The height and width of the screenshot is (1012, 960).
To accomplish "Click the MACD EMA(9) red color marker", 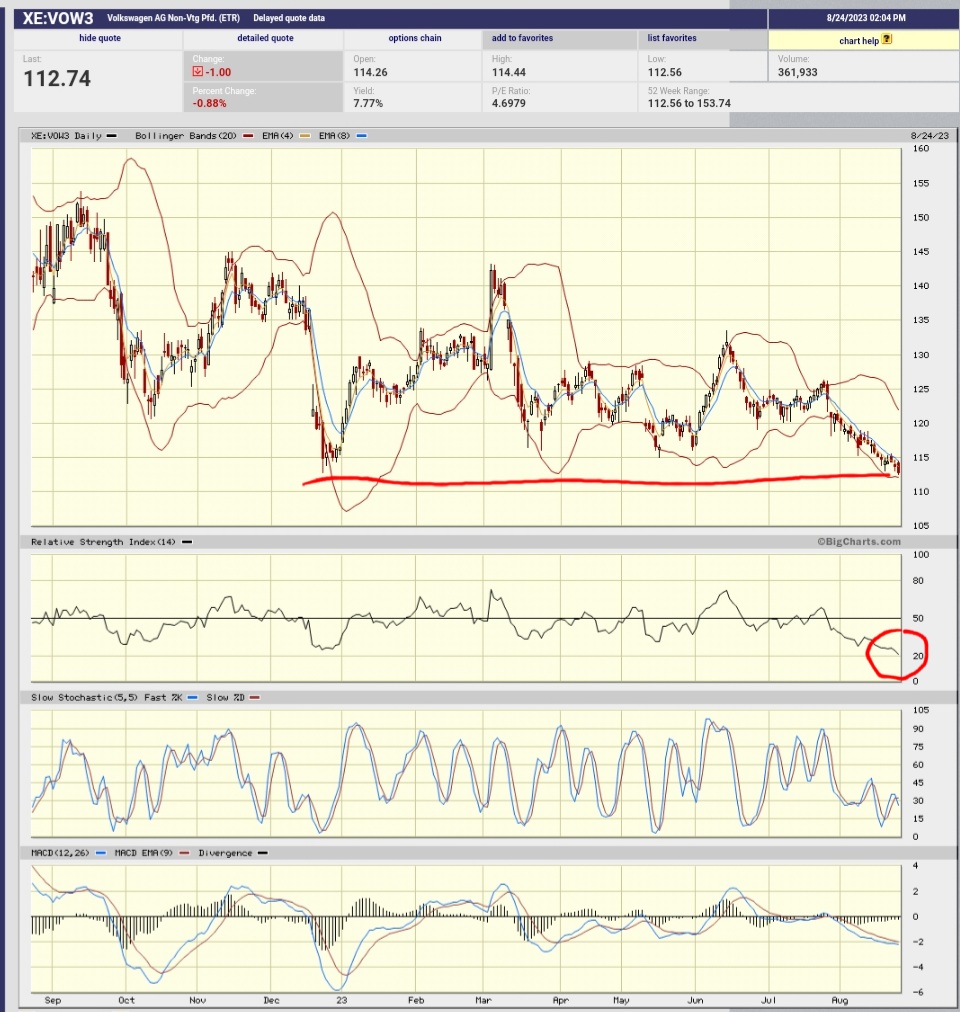I will 186,854.
